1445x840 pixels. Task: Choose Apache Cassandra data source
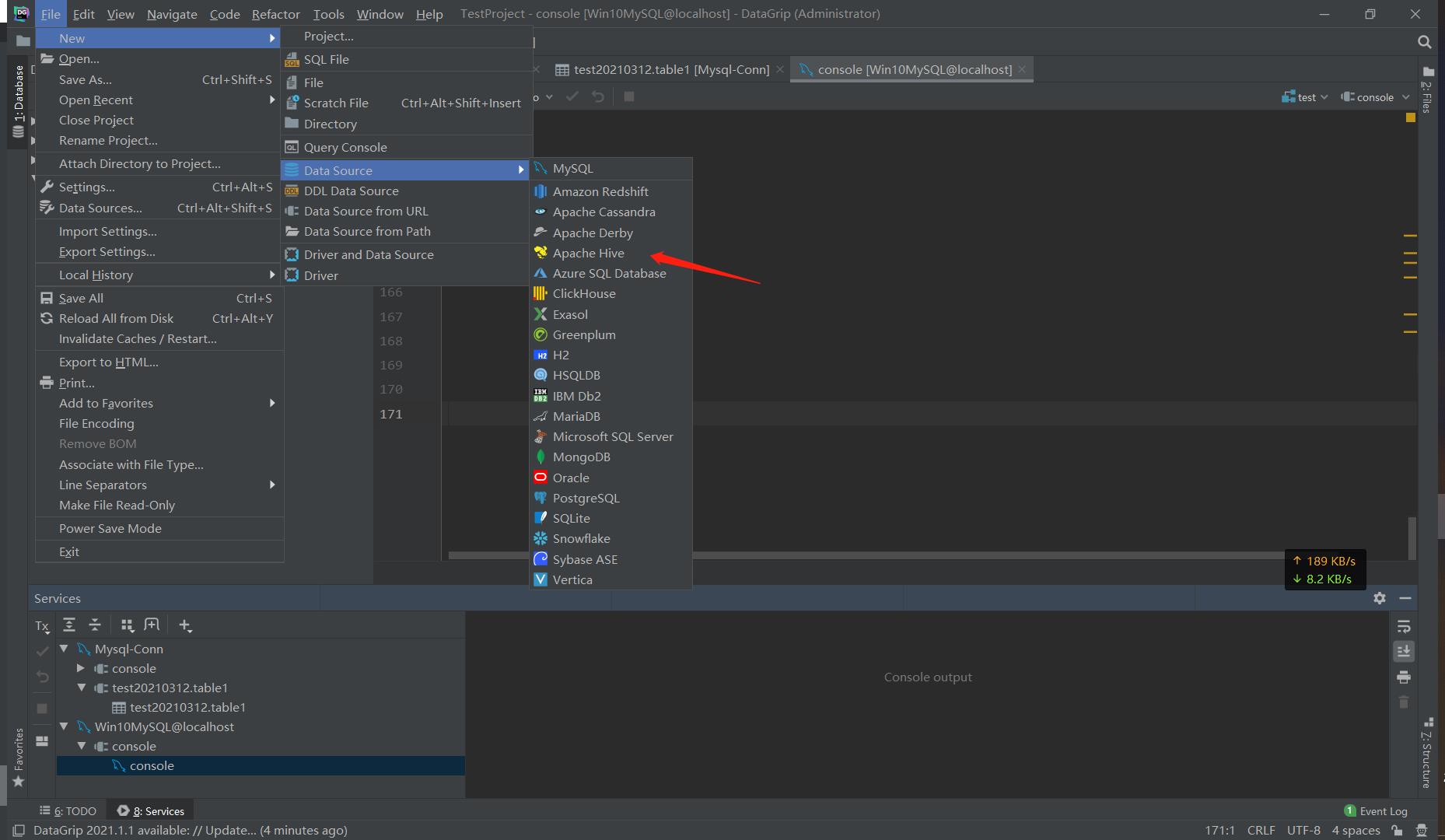pos(611,212)
